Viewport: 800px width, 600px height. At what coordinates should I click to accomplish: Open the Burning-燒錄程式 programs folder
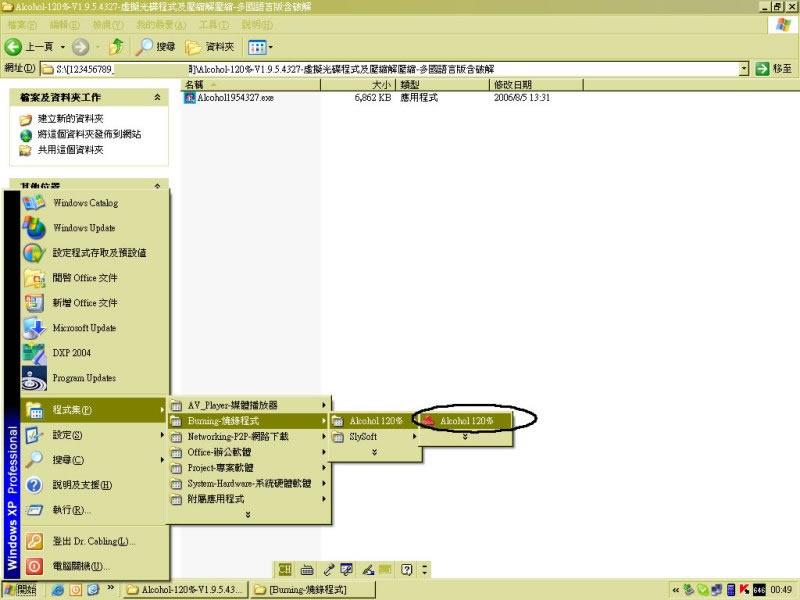point(248,421)
